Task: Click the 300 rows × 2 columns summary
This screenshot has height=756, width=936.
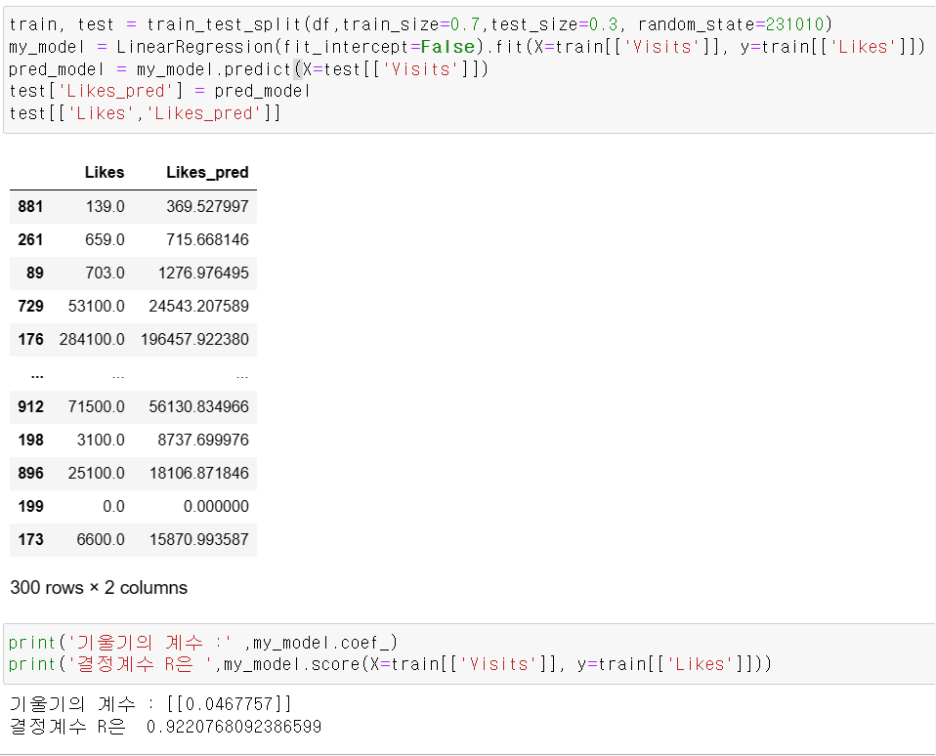Action: [x=98, y=588]
